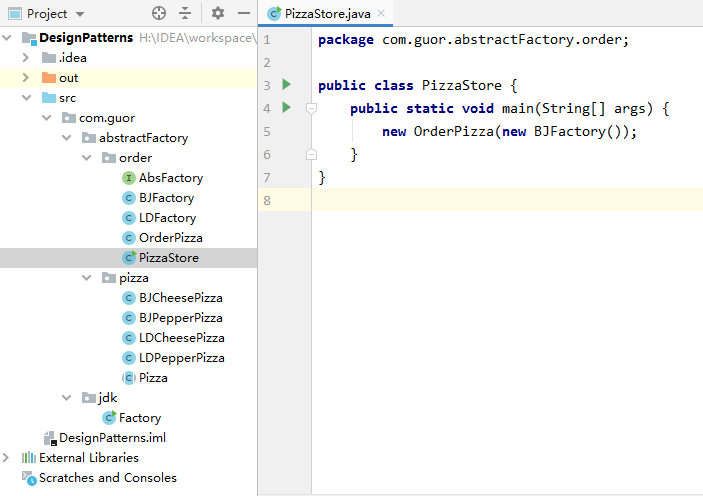Select the OrderPizza class icon
Viewport: 703px width, 496px height.
click(129, 238)
